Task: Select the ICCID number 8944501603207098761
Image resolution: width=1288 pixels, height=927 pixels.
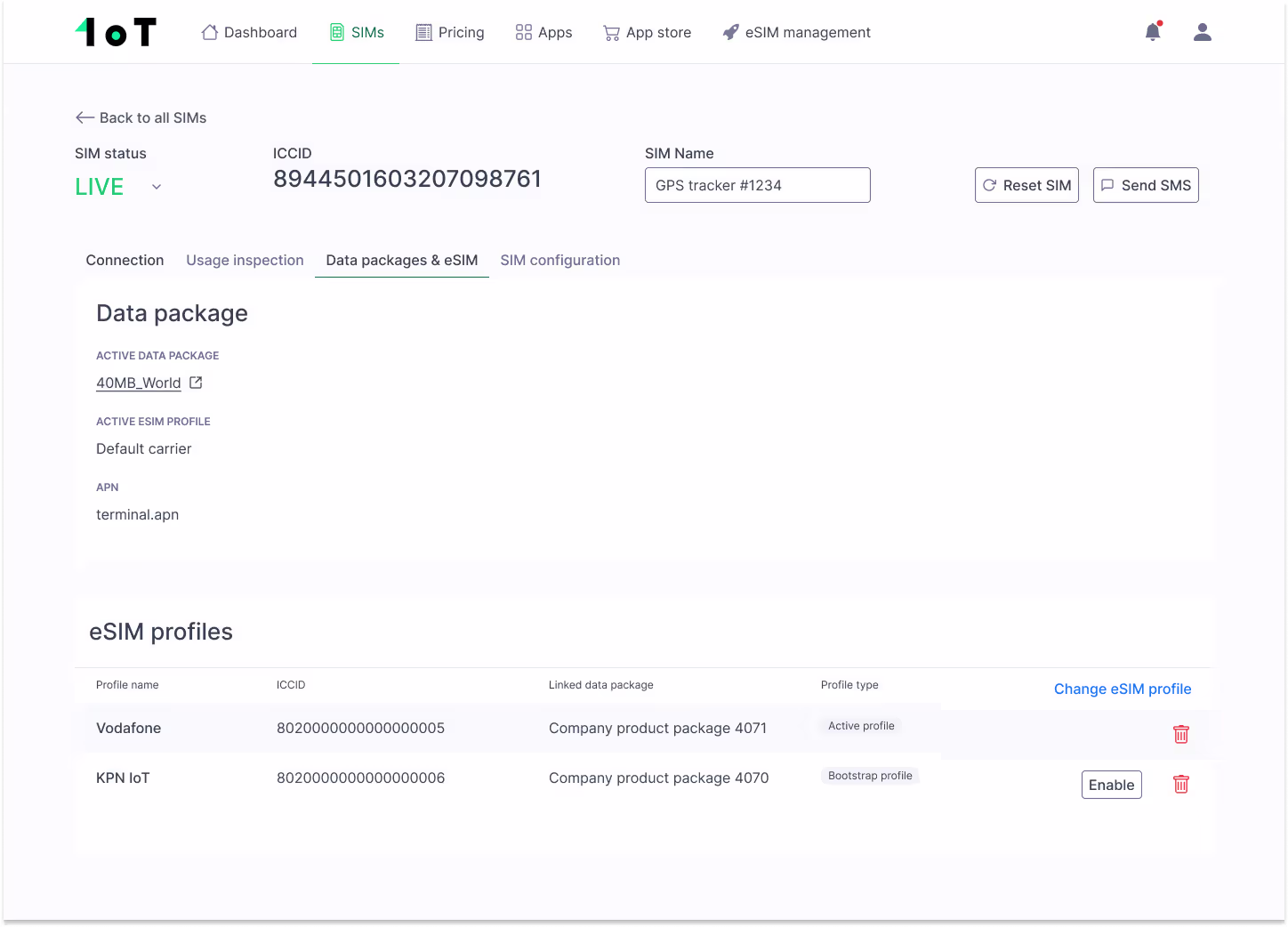Action: [407, 179]
